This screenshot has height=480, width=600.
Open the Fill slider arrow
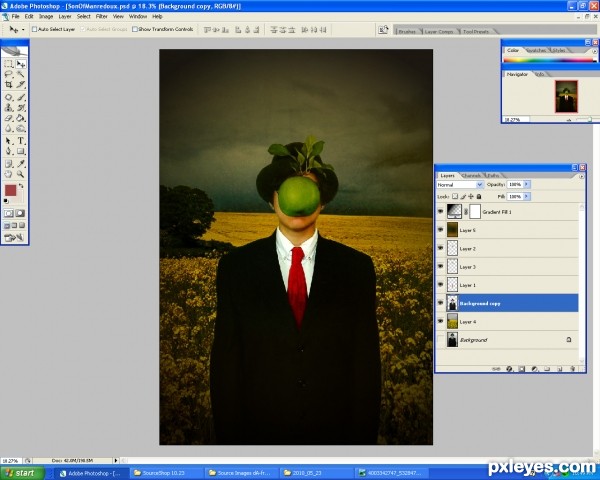527,196
